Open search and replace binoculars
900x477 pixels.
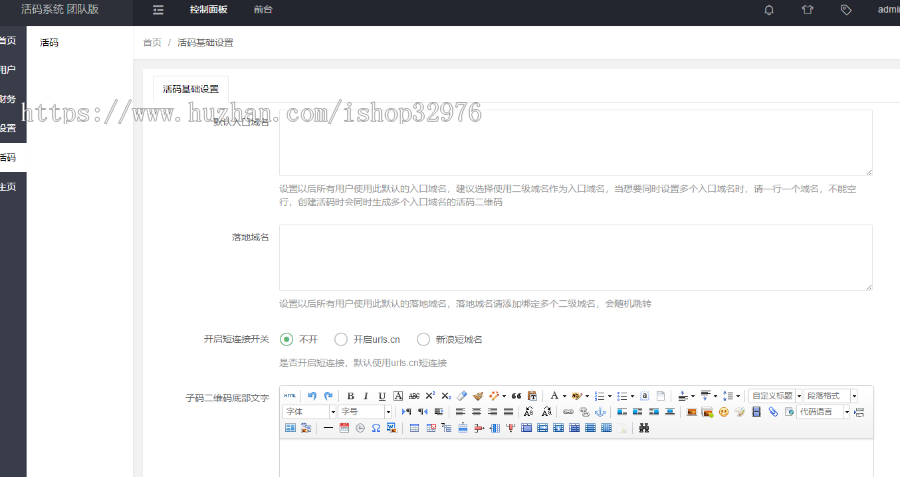[x=644, y=428]
